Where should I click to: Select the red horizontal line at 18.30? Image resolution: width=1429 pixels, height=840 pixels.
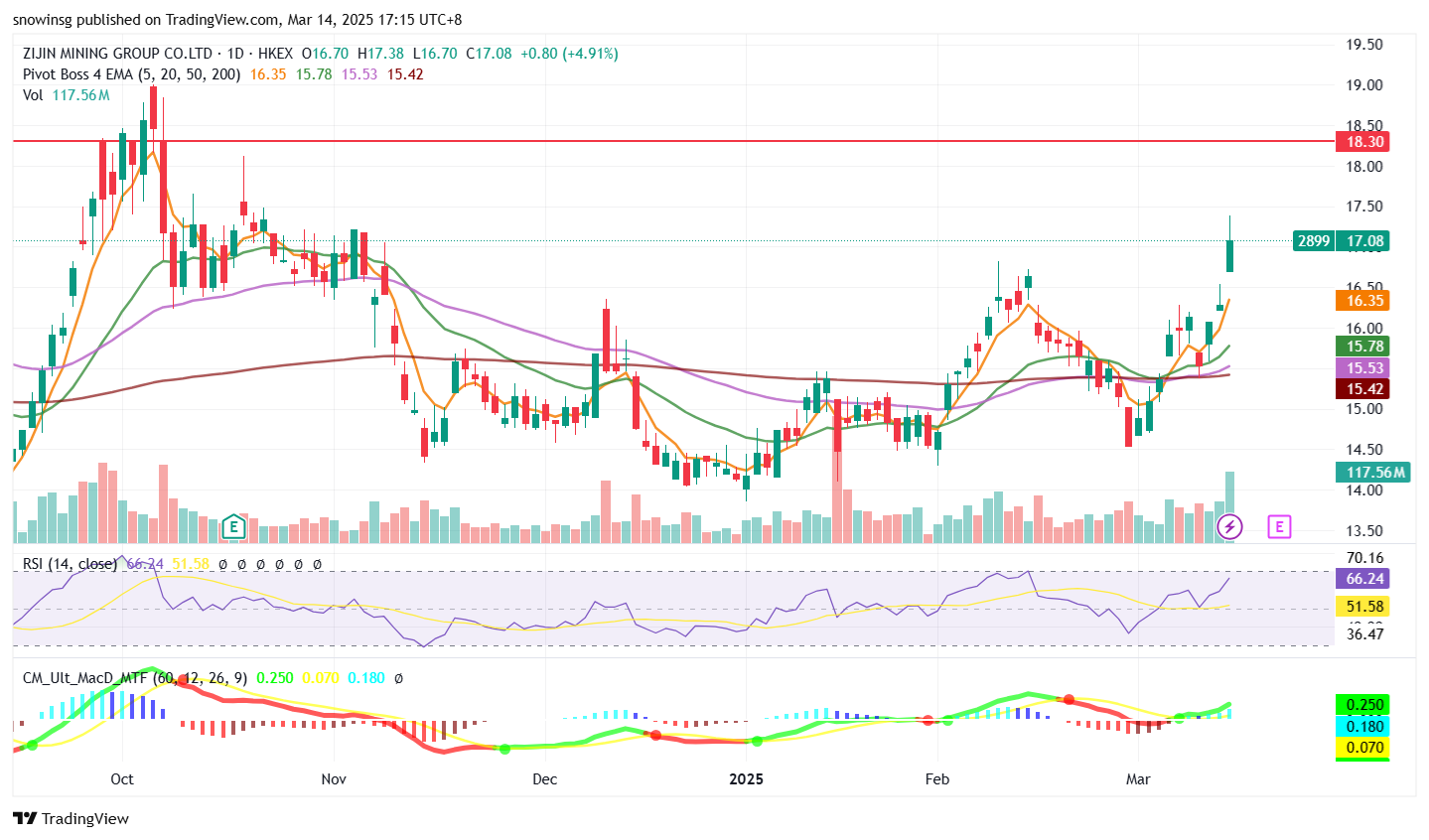672,141
